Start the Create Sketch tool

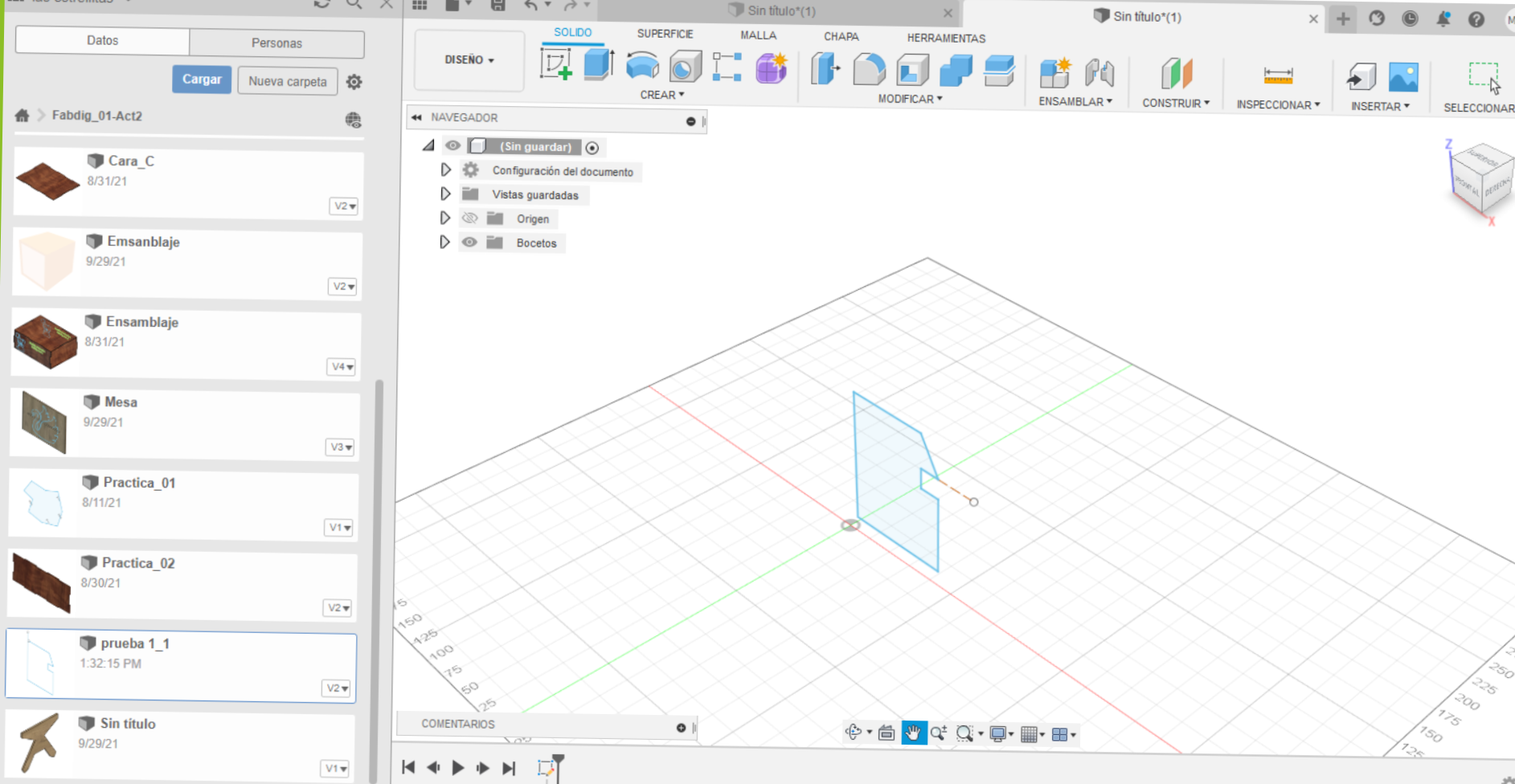556,64
